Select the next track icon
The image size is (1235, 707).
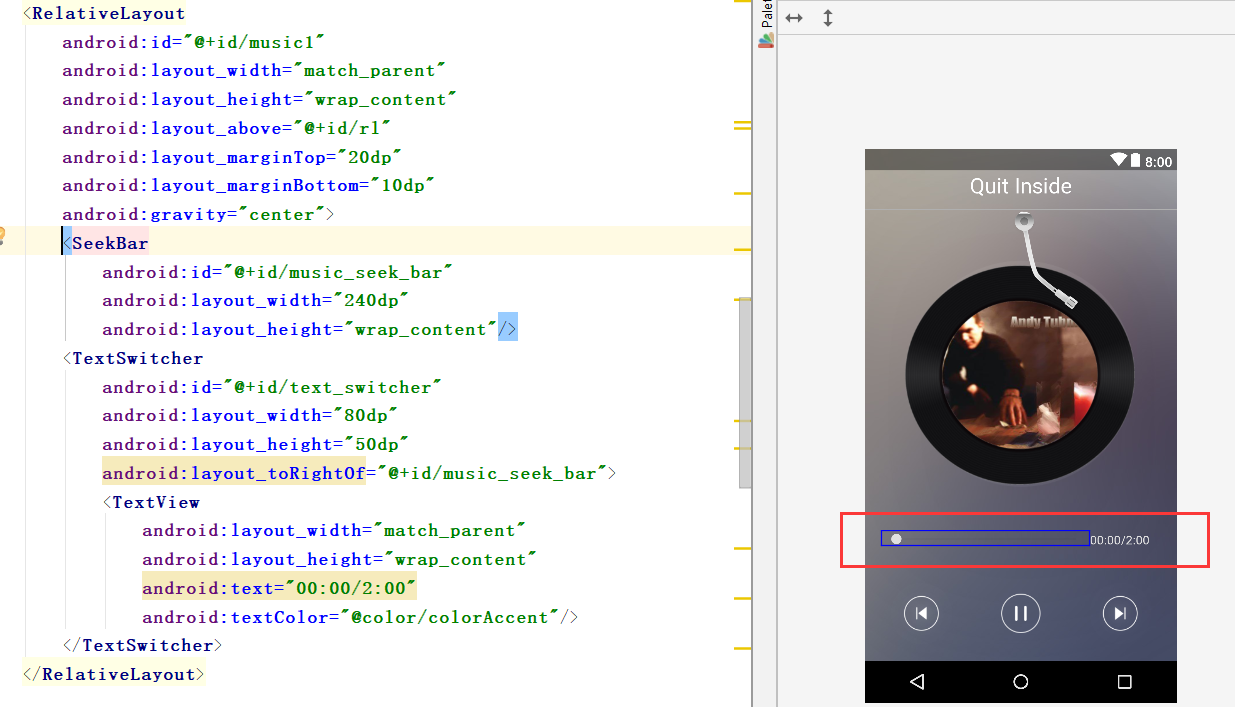pos(1120,613)
